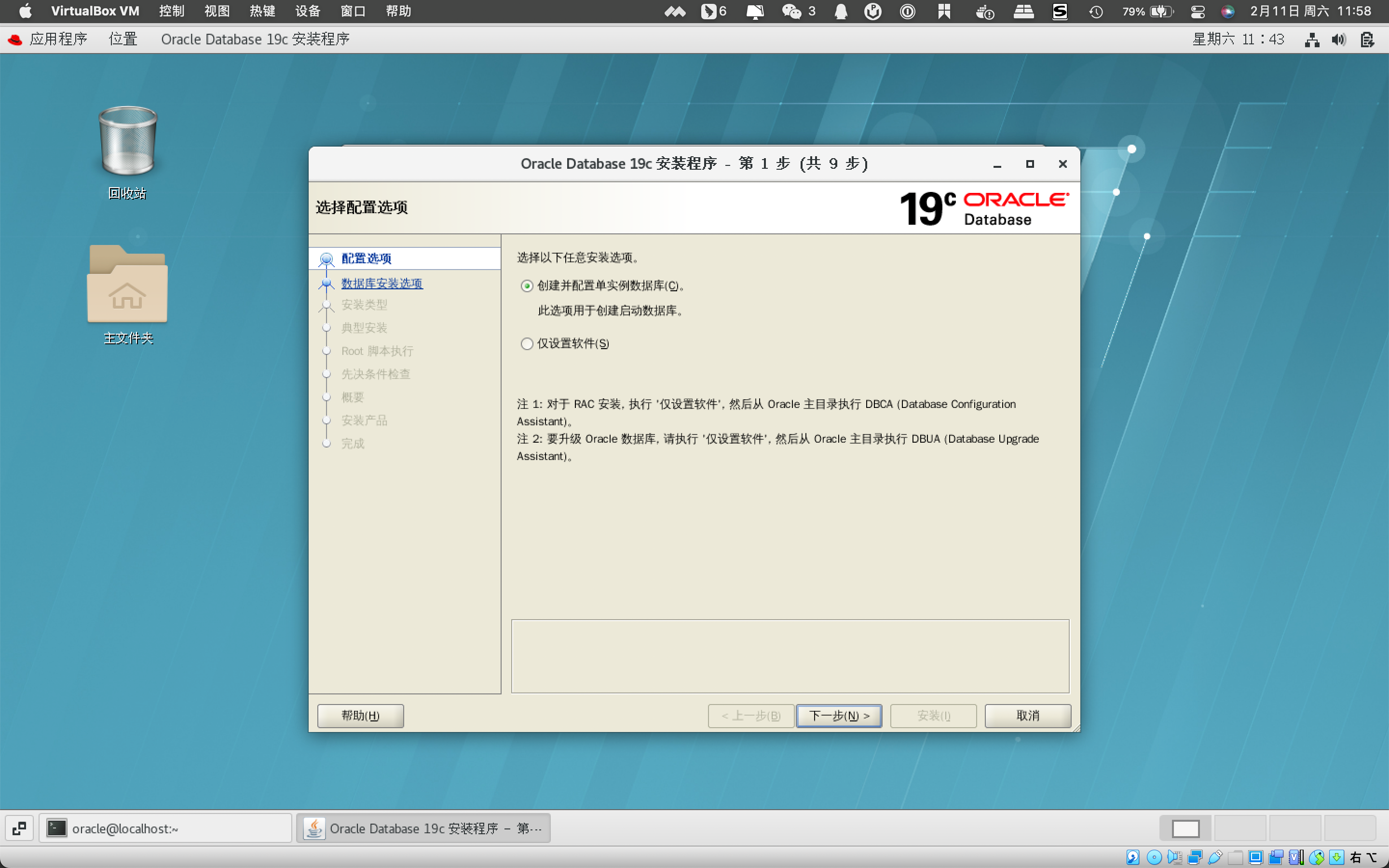Open the VirtualBox Control menu
This screenshot has height=868, width=1389.
172,11
